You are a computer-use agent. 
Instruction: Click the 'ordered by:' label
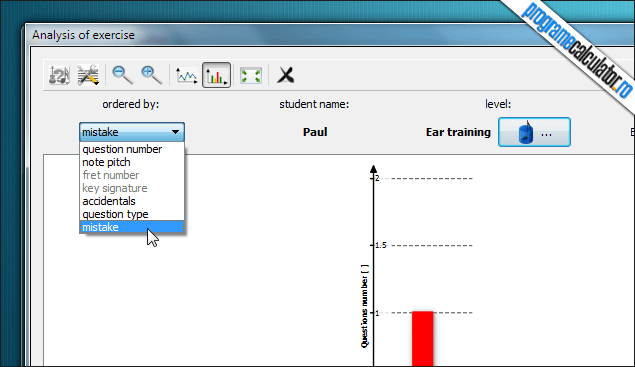pos(130,105)
